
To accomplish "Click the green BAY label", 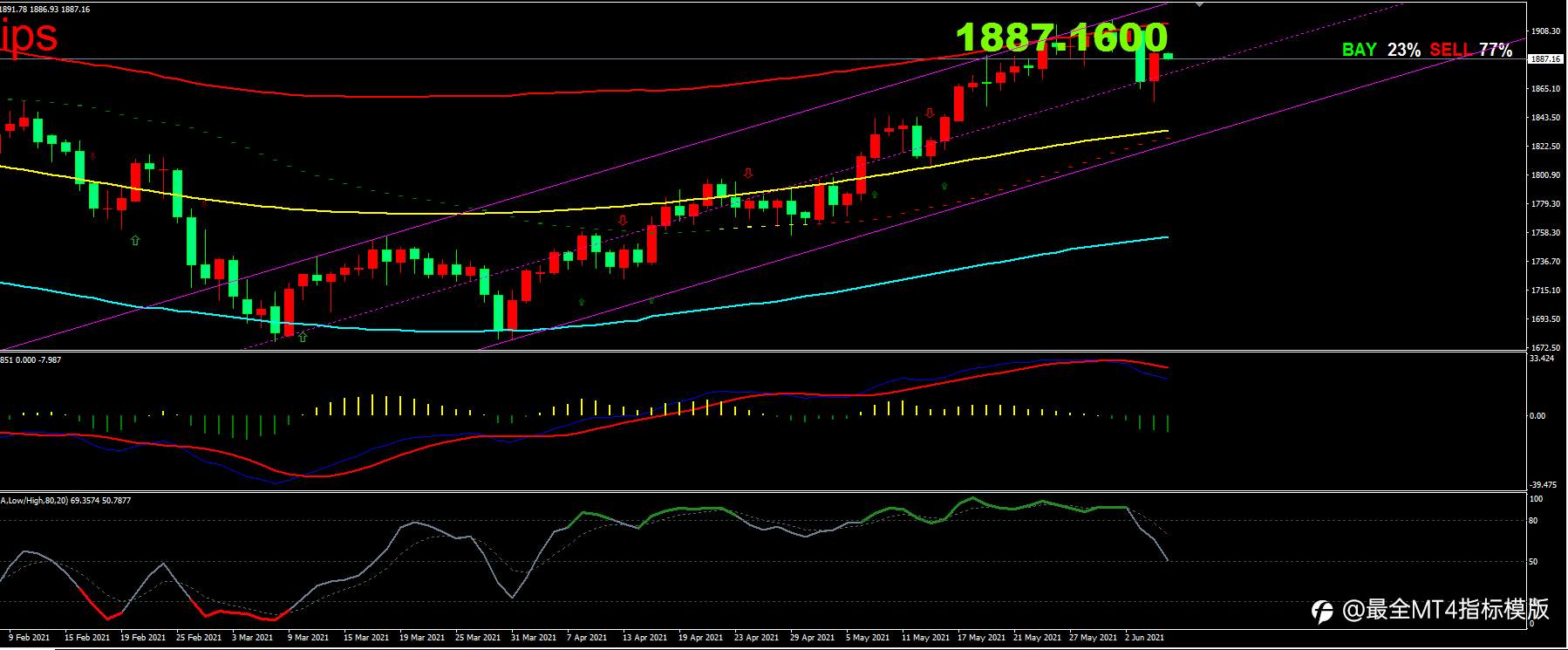I will tap(1359, 50).
